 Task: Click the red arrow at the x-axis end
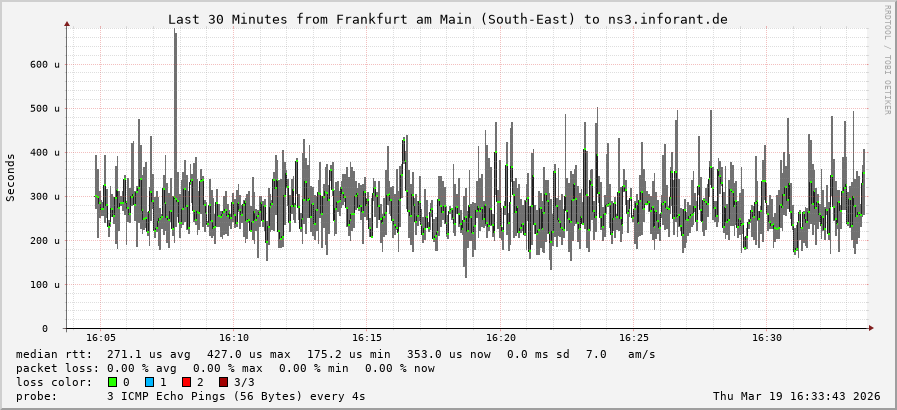(870, 328)
